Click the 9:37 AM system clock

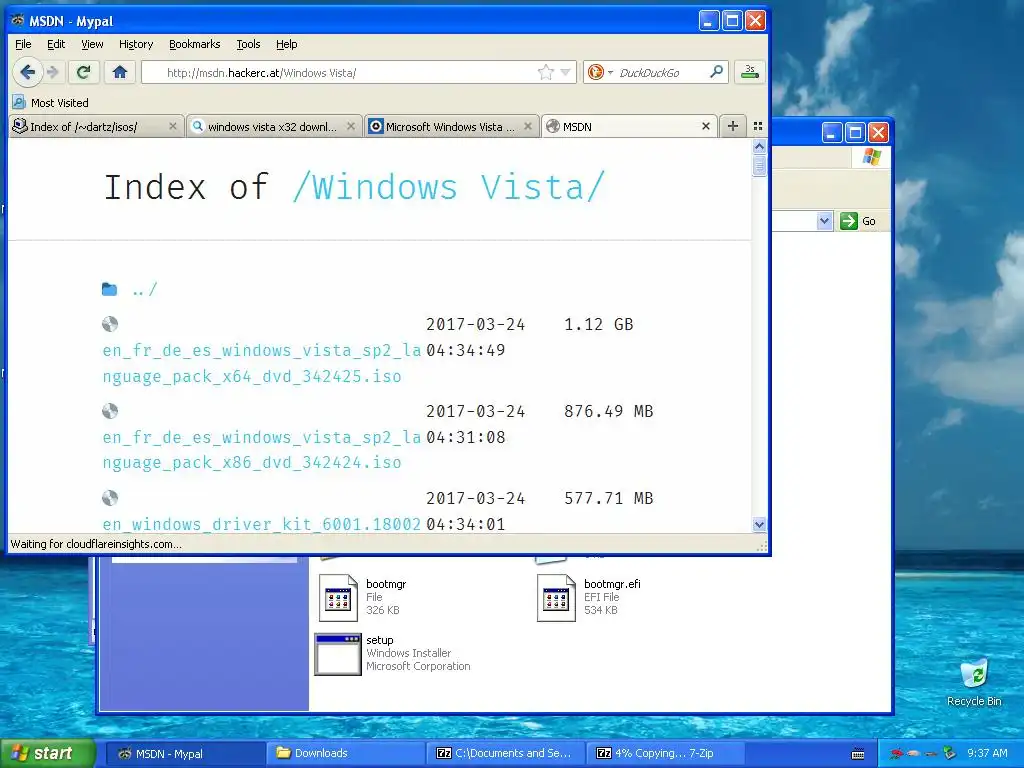[x=987, y=753]
